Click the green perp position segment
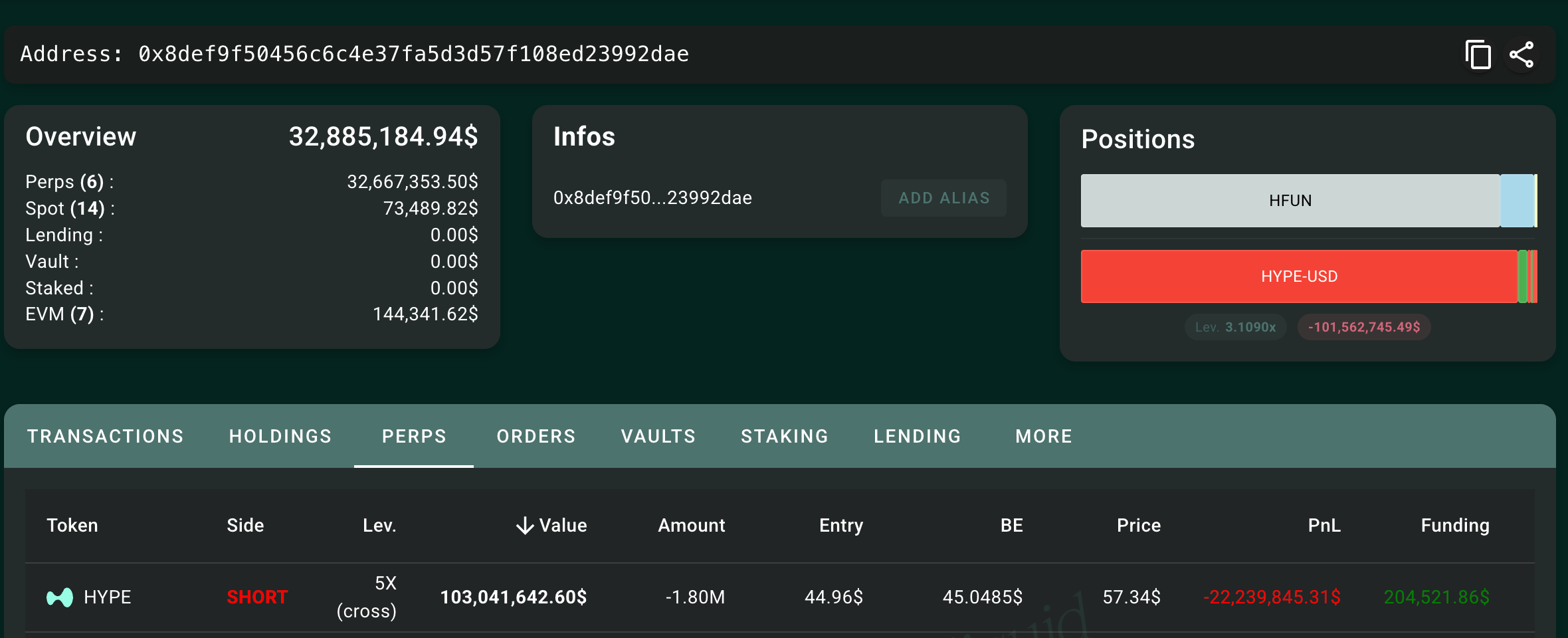1568x638 pixels. 1523,276
